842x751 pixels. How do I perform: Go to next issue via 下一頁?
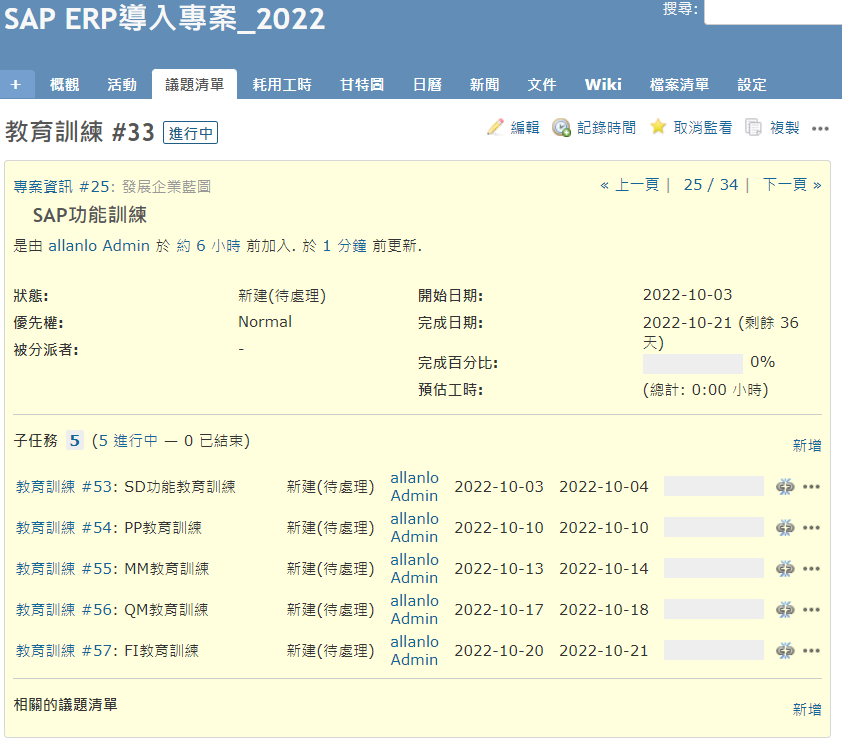(x=792, y=185)
